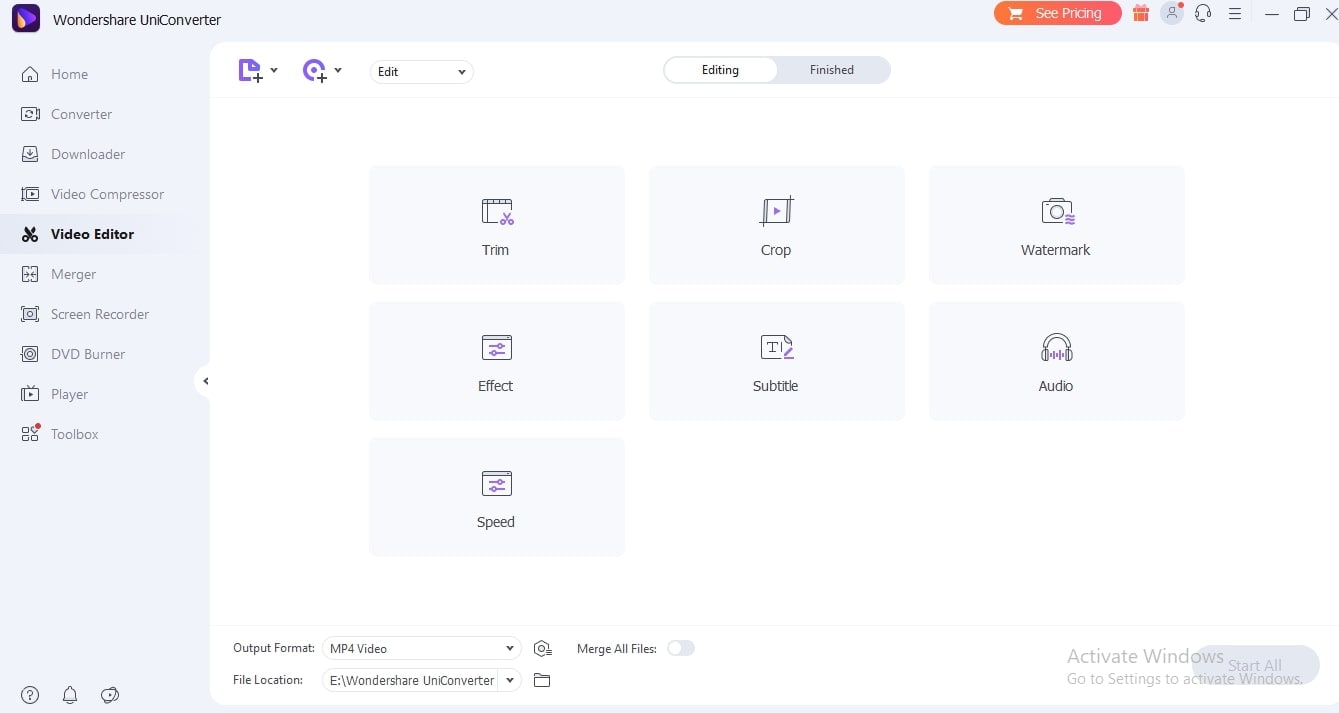
Task: Open the Watermark tool card
Action: pyautogui.click(x=1057, y=225)
